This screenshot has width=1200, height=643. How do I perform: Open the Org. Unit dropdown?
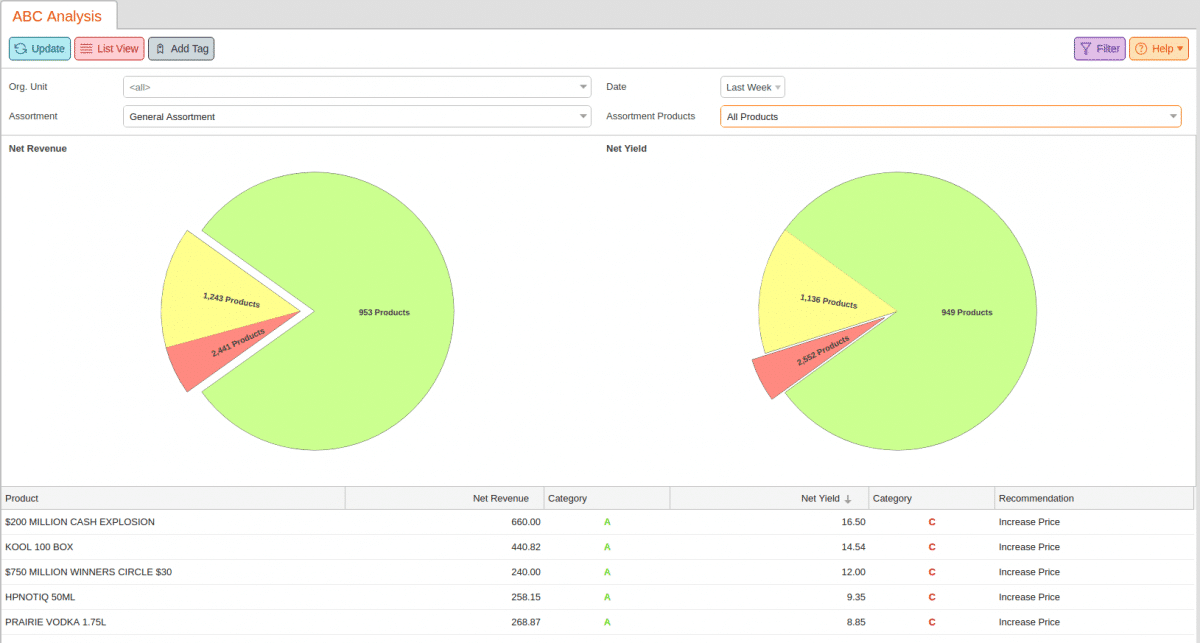[582, 86]
